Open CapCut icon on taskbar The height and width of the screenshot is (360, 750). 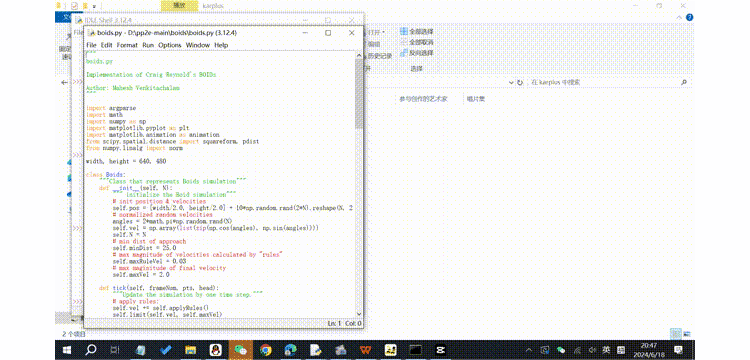(x=440, y=350)
